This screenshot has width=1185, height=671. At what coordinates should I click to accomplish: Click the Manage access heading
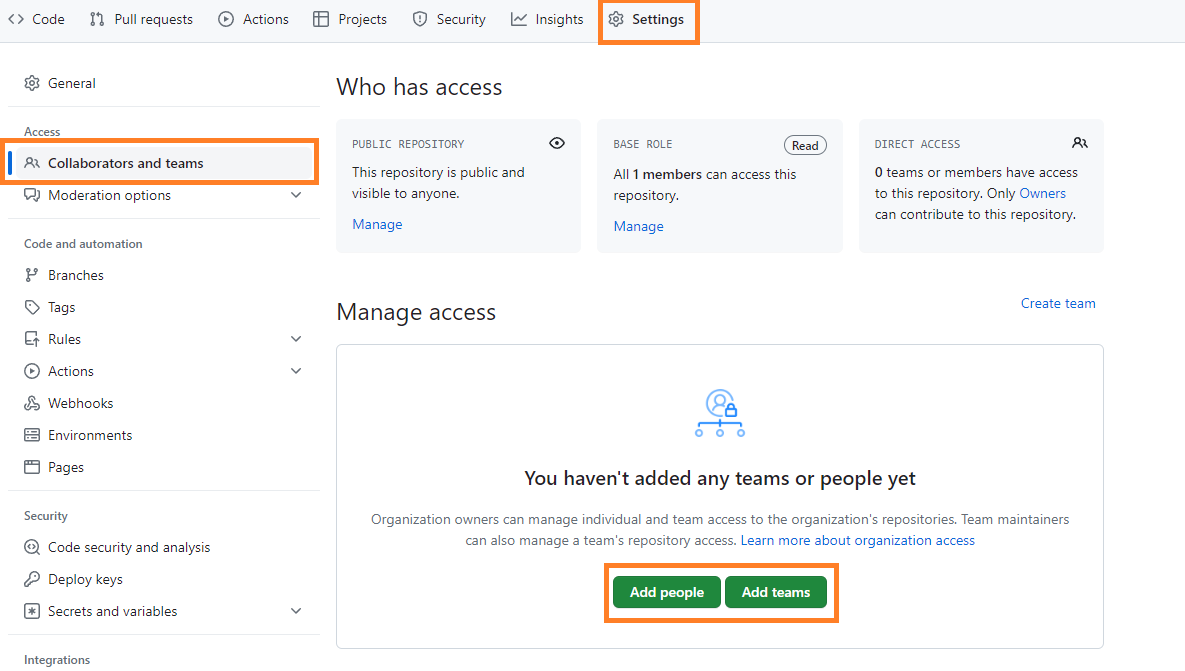(x=416, y=312)
